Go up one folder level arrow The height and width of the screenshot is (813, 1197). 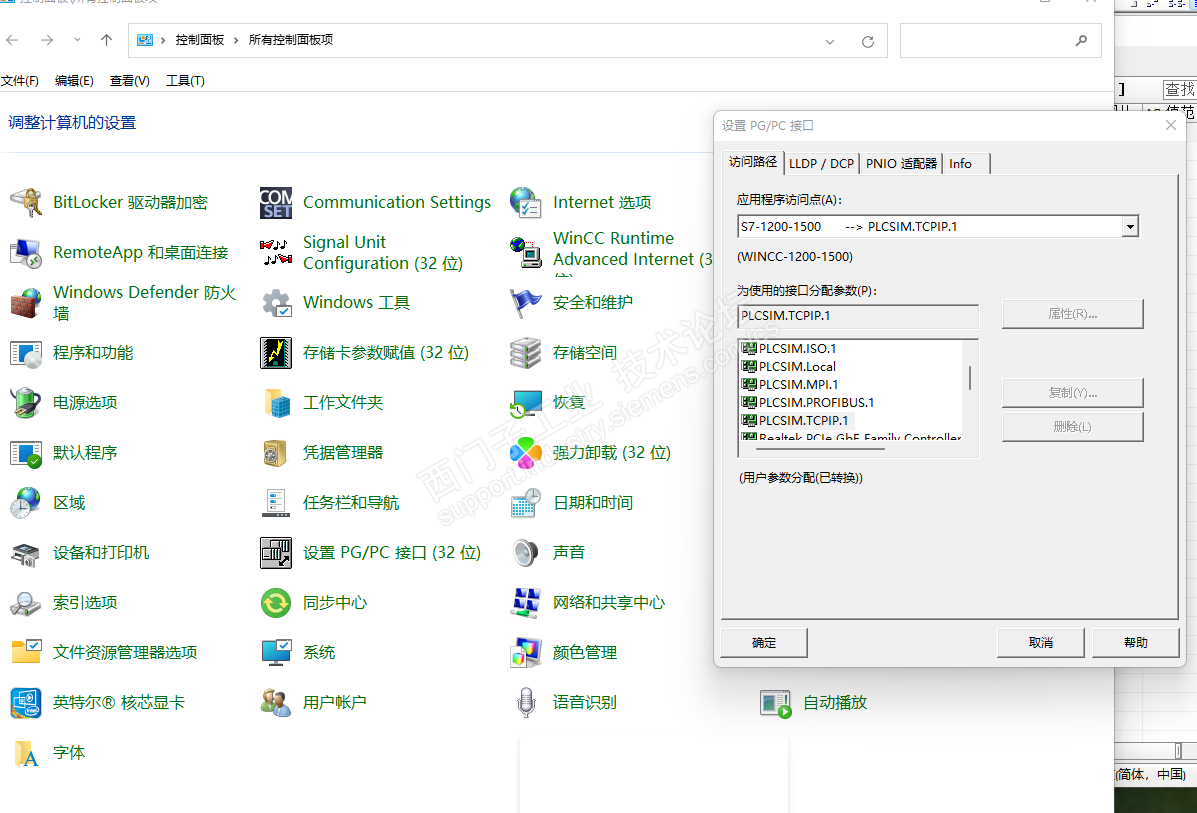tap(106, 40)
